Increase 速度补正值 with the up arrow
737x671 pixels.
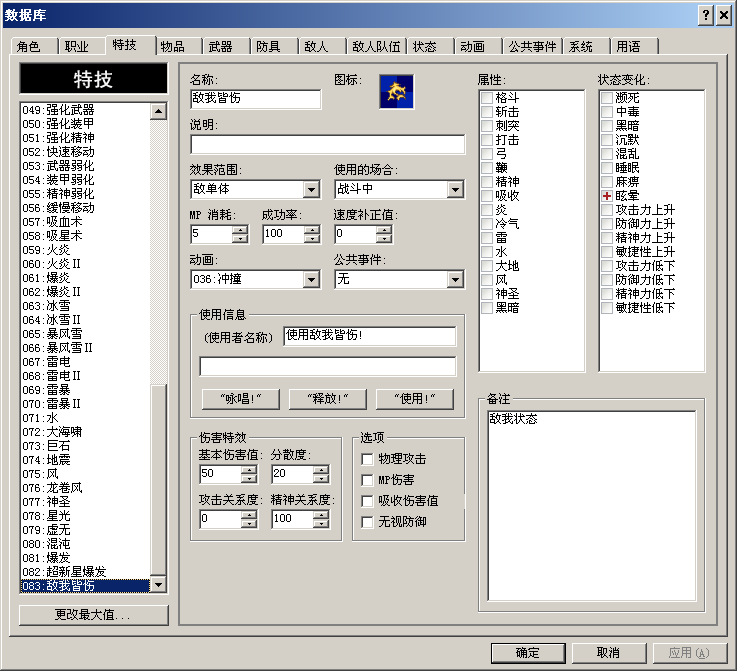[384, 230]
